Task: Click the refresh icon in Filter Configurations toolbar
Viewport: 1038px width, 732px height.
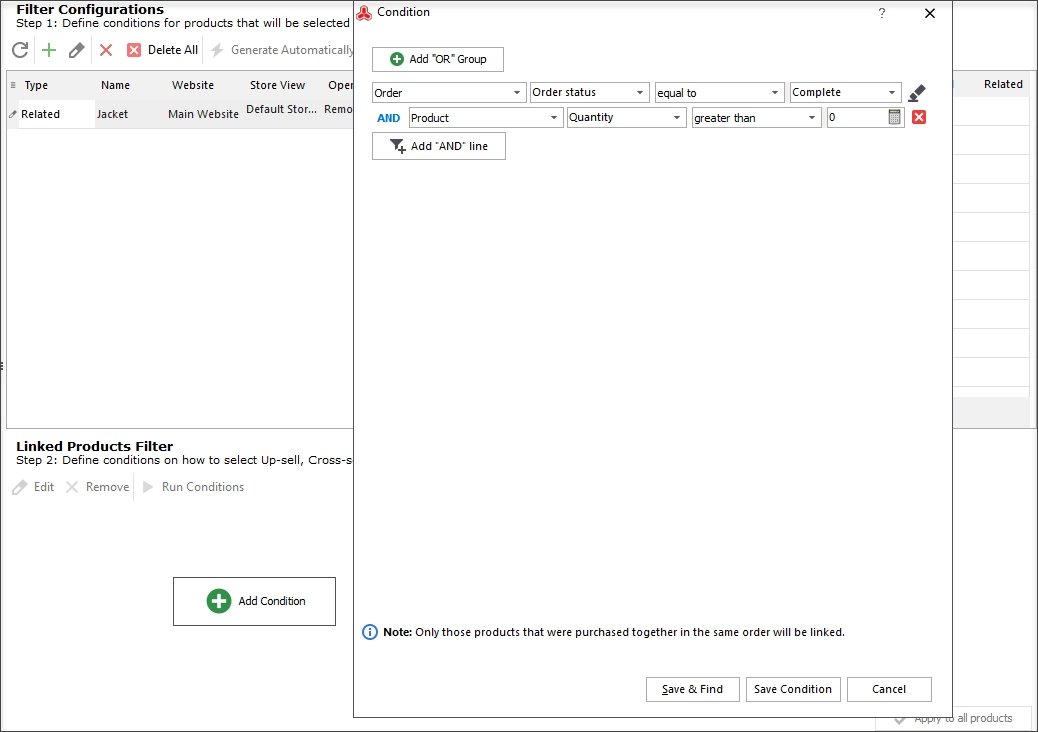Action: click(21, 50)
